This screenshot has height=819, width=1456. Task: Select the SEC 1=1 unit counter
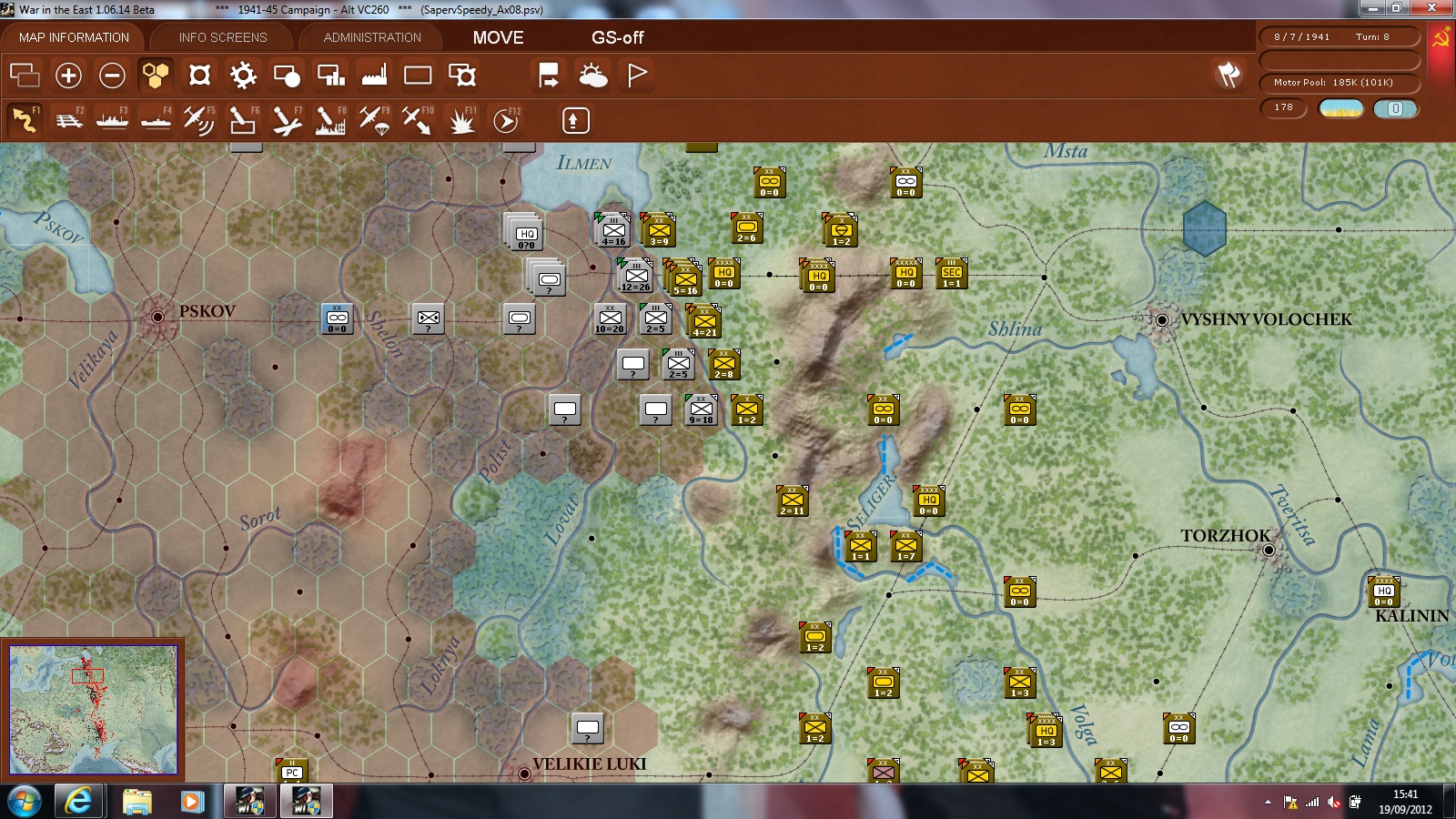[952, 274]
